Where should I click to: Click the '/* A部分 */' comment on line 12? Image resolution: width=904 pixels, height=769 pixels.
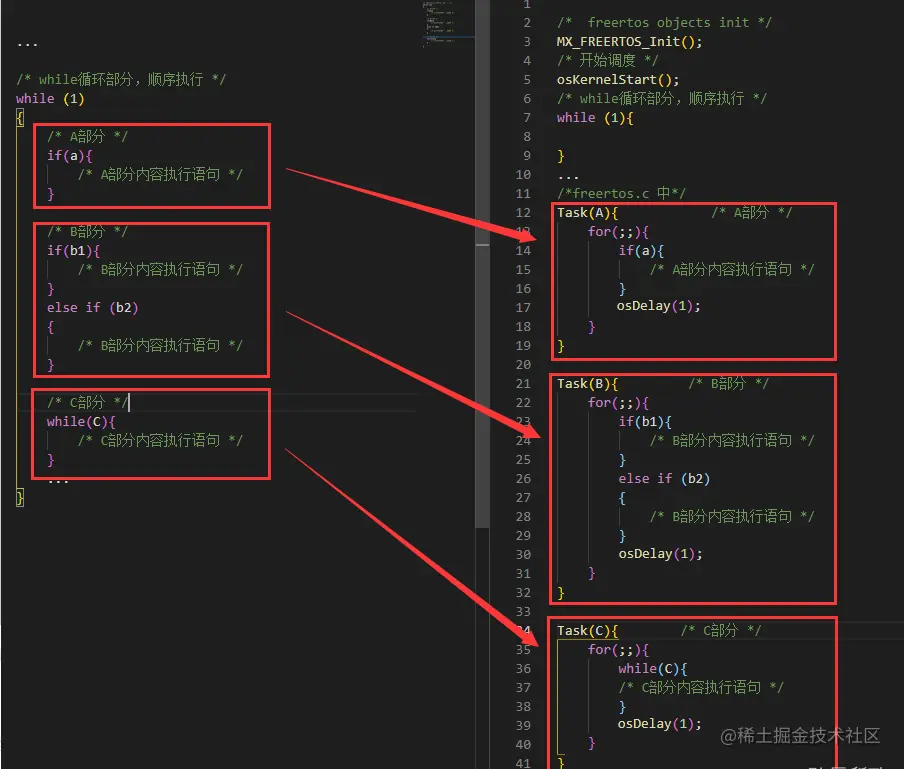pos(751,213)
